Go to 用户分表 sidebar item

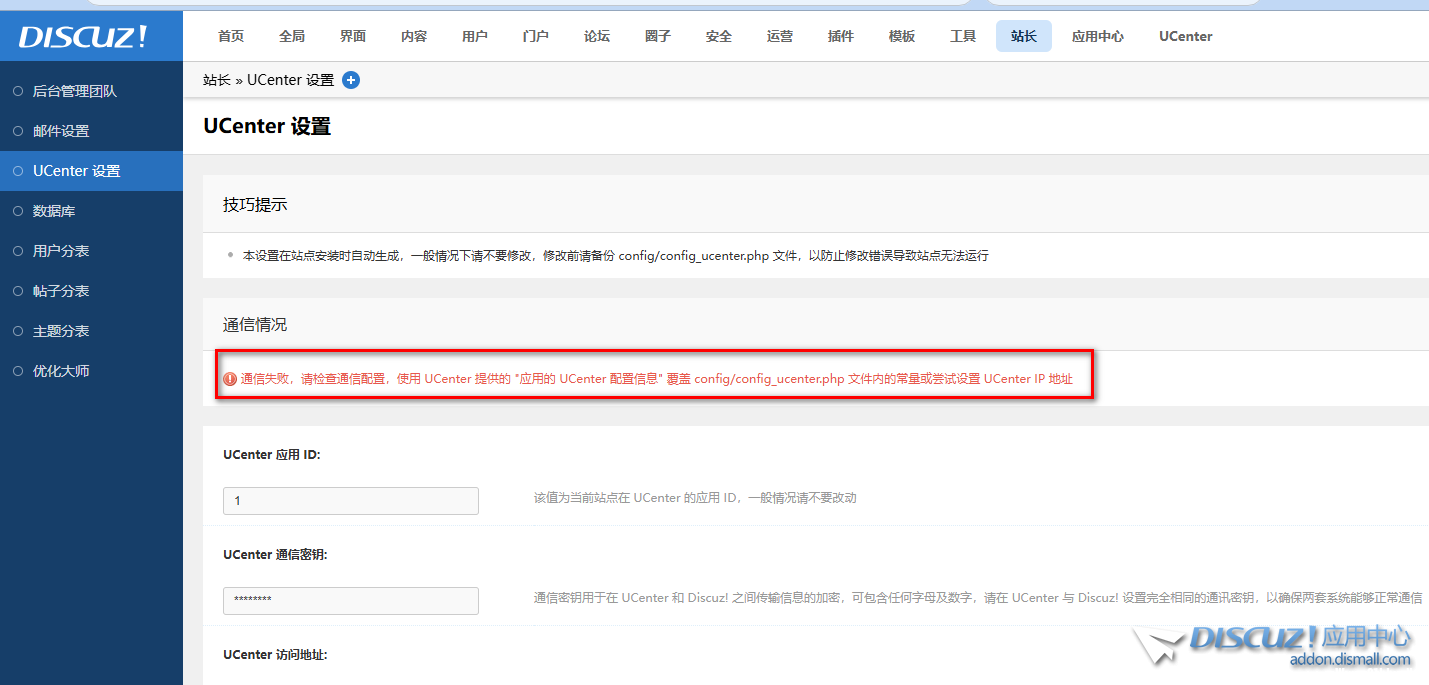[61, 251]
